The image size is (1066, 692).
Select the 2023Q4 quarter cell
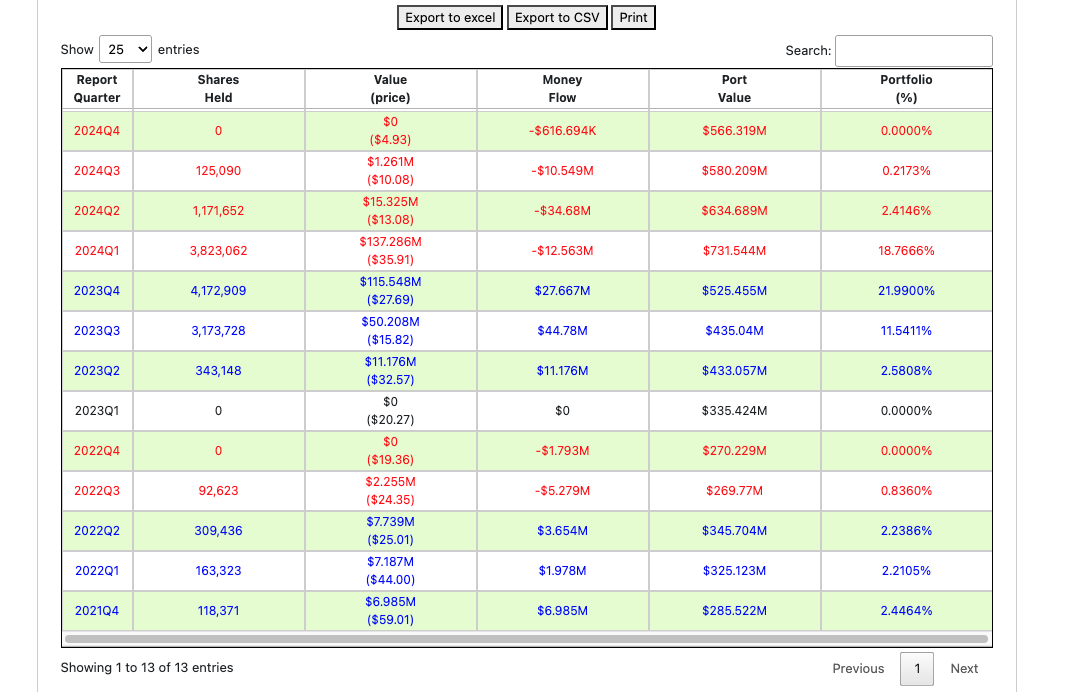tap(97, 291)
